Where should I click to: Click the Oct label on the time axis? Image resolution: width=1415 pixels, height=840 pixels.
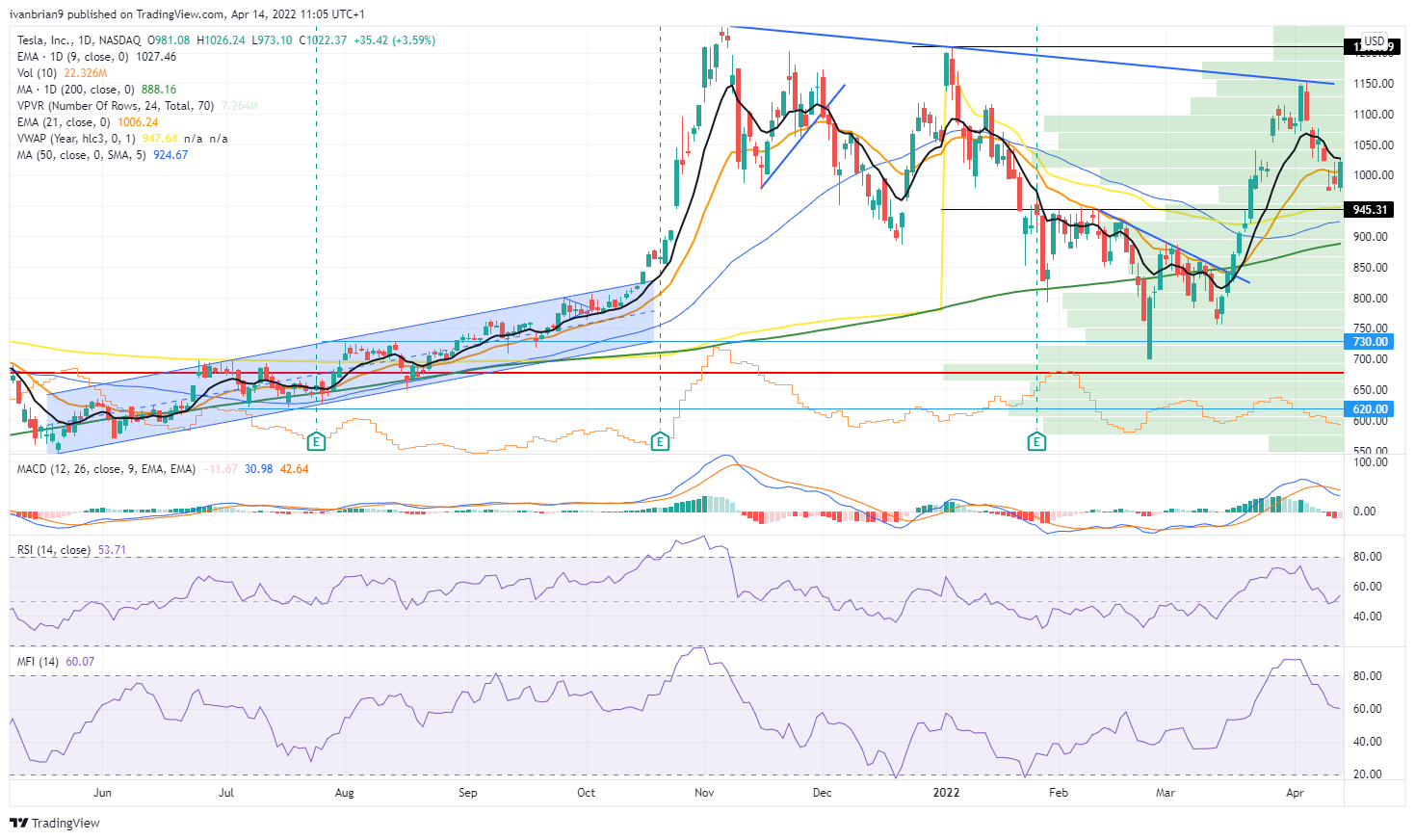pos(586,793)
